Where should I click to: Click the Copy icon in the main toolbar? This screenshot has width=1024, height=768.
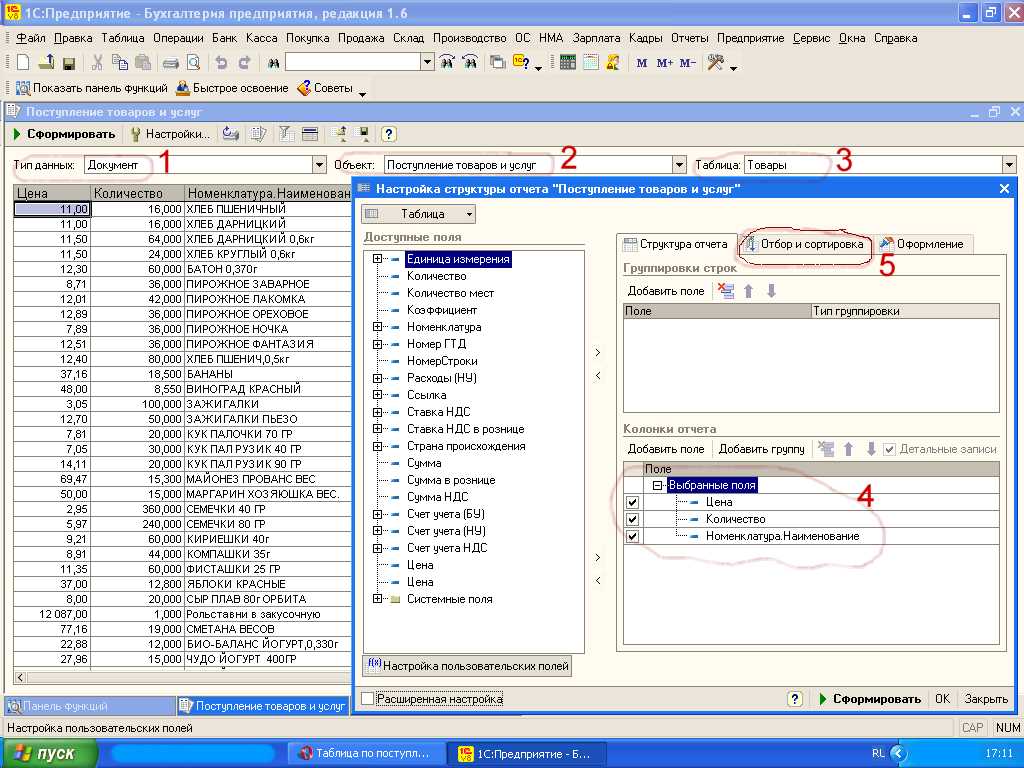pos(120,63)
